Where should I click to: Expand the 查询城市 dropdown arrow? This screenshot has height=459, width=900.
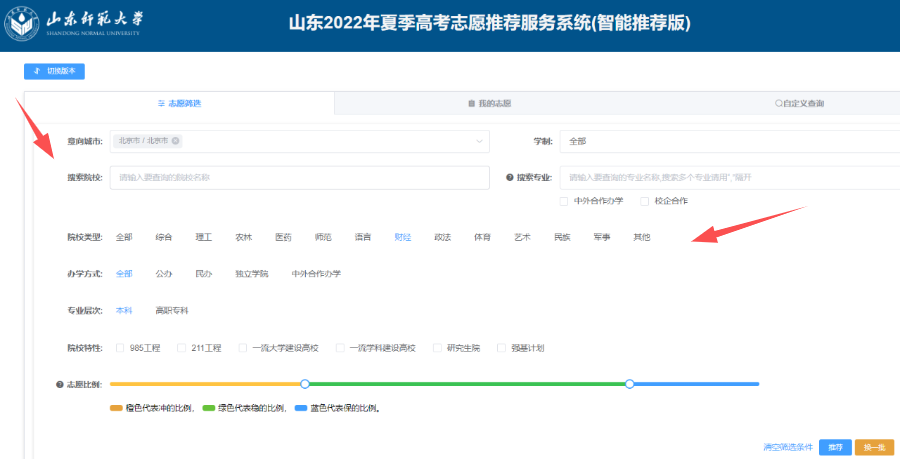click(x=479, y=141)
